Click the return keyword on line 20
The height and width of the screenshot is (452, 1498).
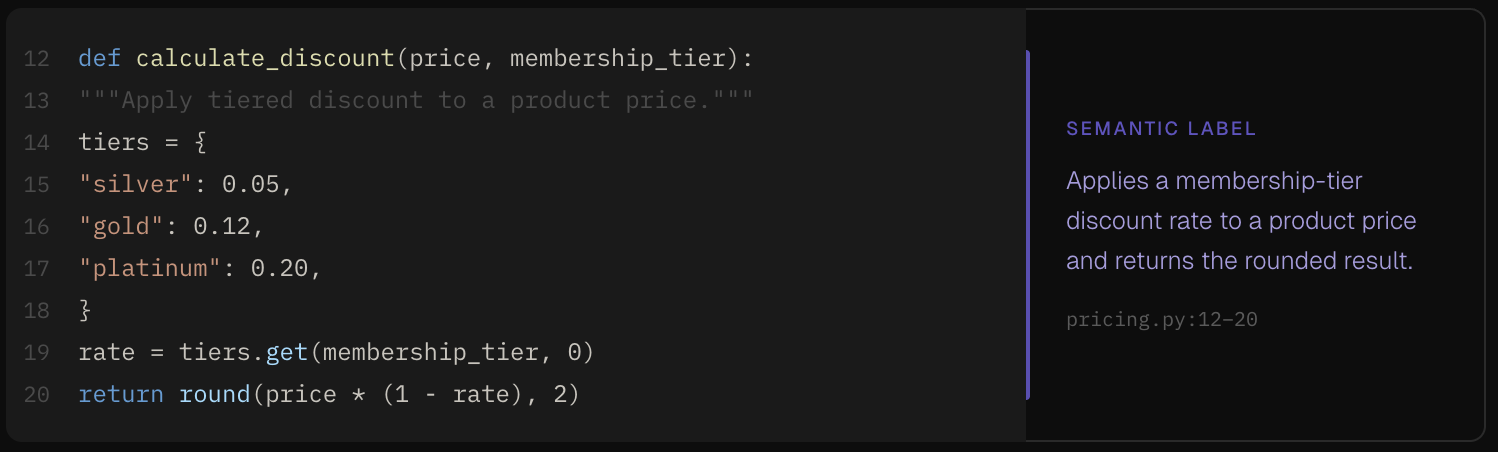click(121, 395)
